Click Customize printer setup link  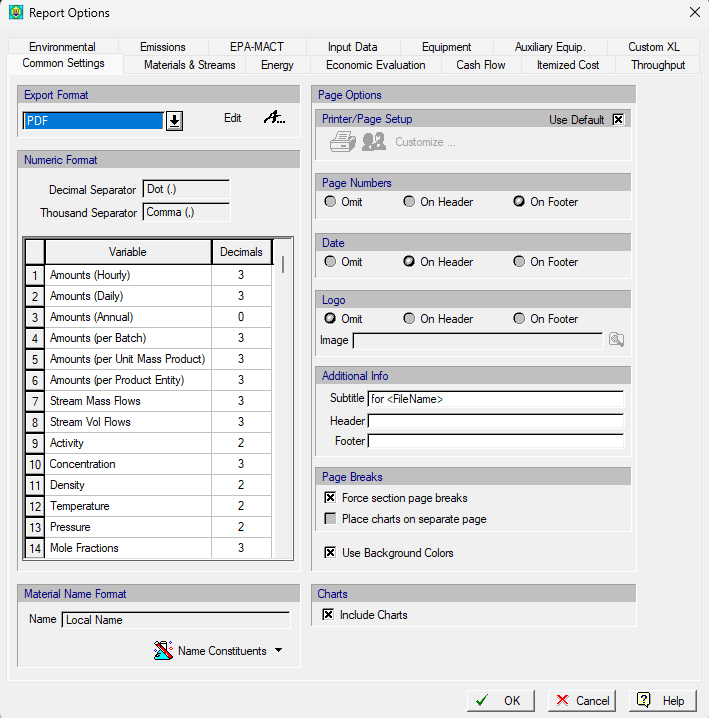tap(425, 142)
